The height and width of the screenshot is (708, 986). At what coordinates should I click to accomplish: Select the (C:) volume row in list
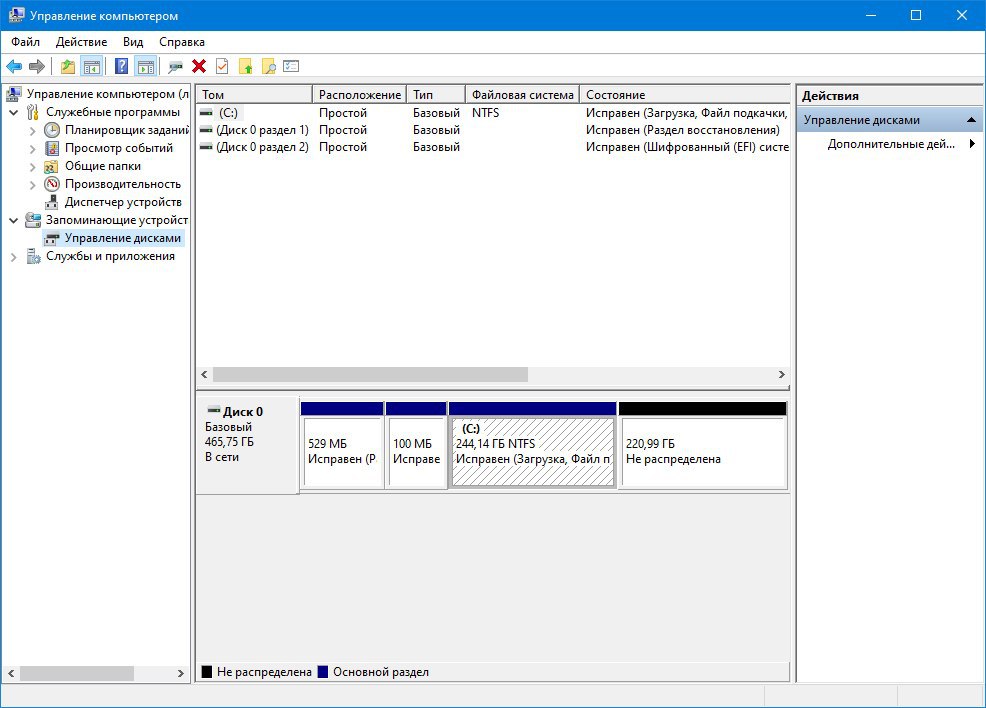coord(493,113)
